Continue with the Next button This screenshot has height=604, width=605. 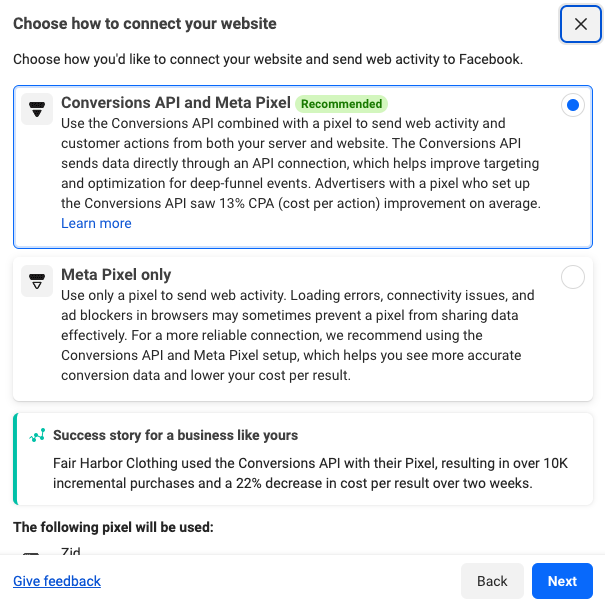click(x=562, y=581)
